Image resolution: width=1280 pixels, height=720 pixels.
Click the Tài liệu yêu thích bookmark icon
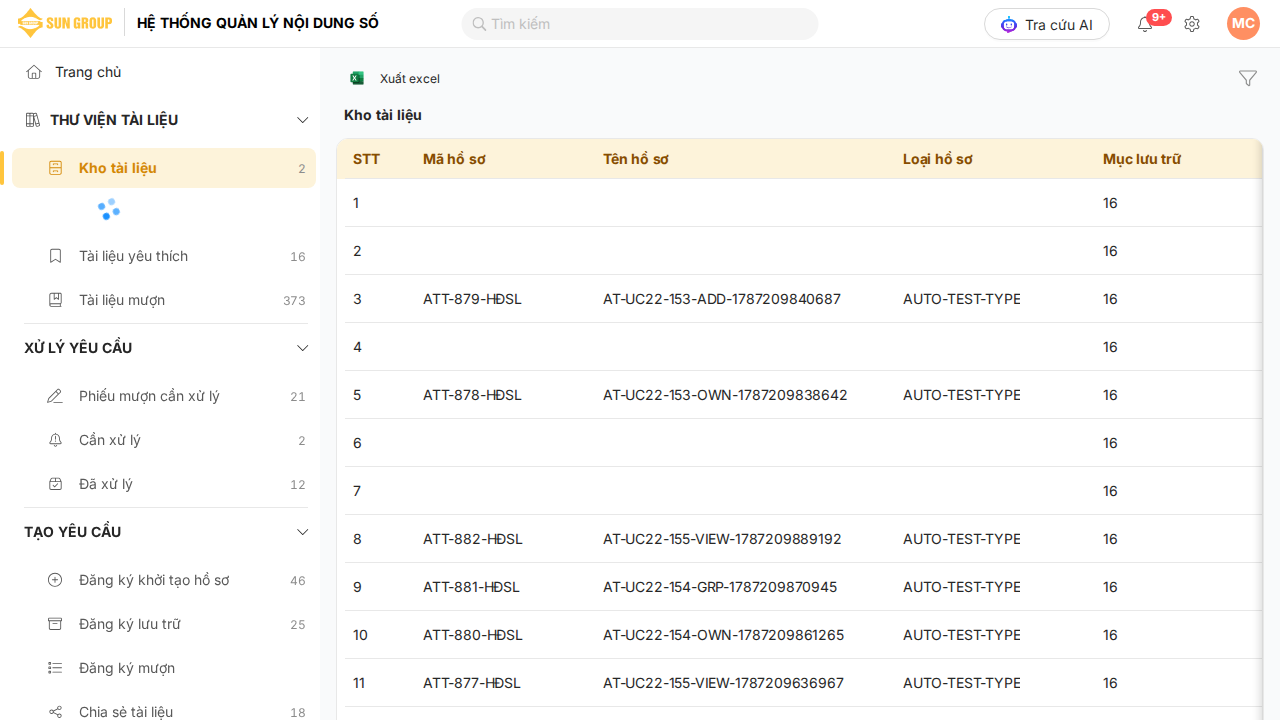pyautogui.click(x=56, y=256)
